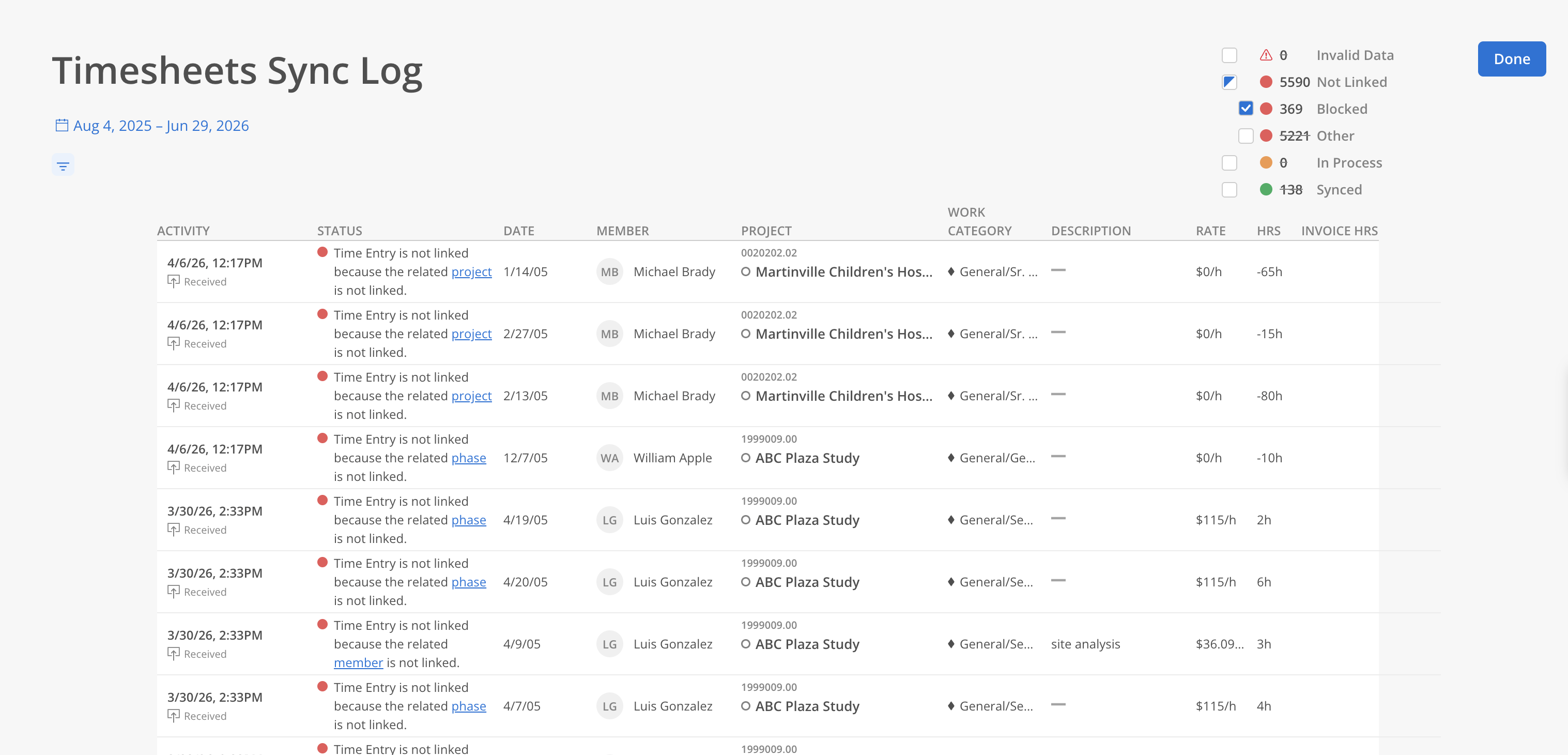Click the "William Apple" member name

[x=672, y=458]
